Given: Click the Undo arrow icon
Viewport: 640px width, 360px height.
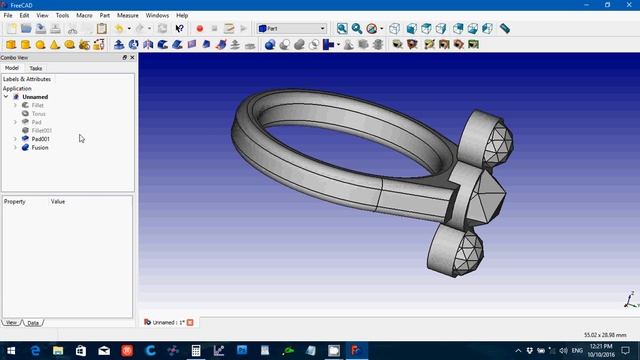Looking at the screenshot, I should (x=119, y=29).
